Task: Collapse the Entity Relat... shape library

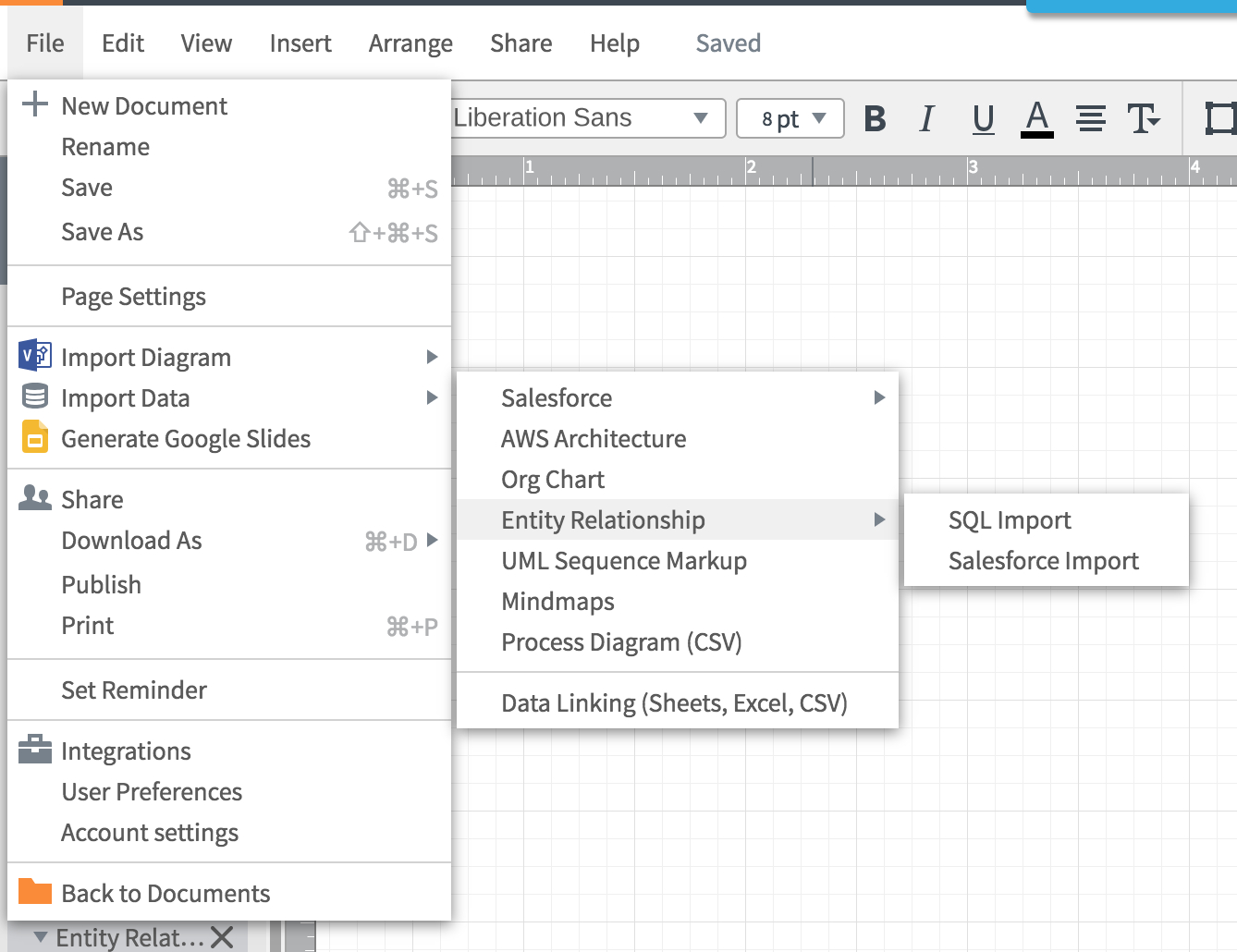Action: [x=41, y=936]
